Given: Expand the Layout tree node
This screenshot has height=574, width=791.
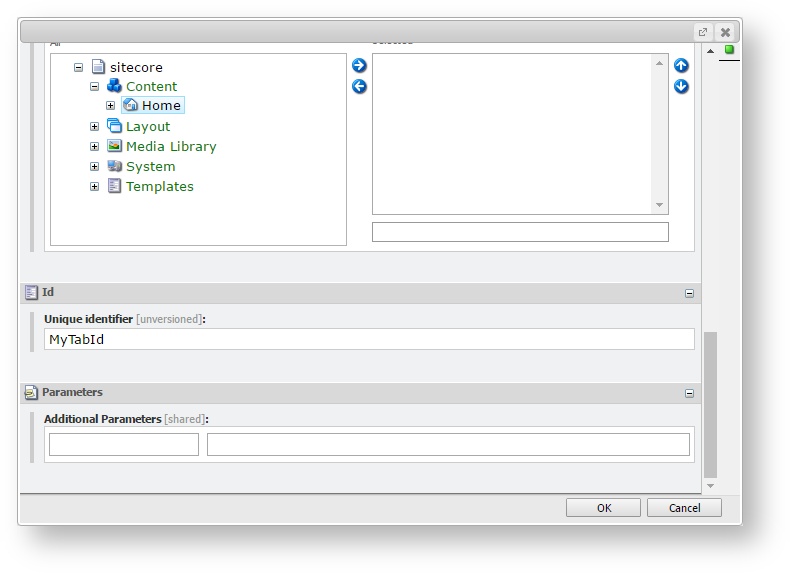Looking at the screenshot, I should coord(94,126).
